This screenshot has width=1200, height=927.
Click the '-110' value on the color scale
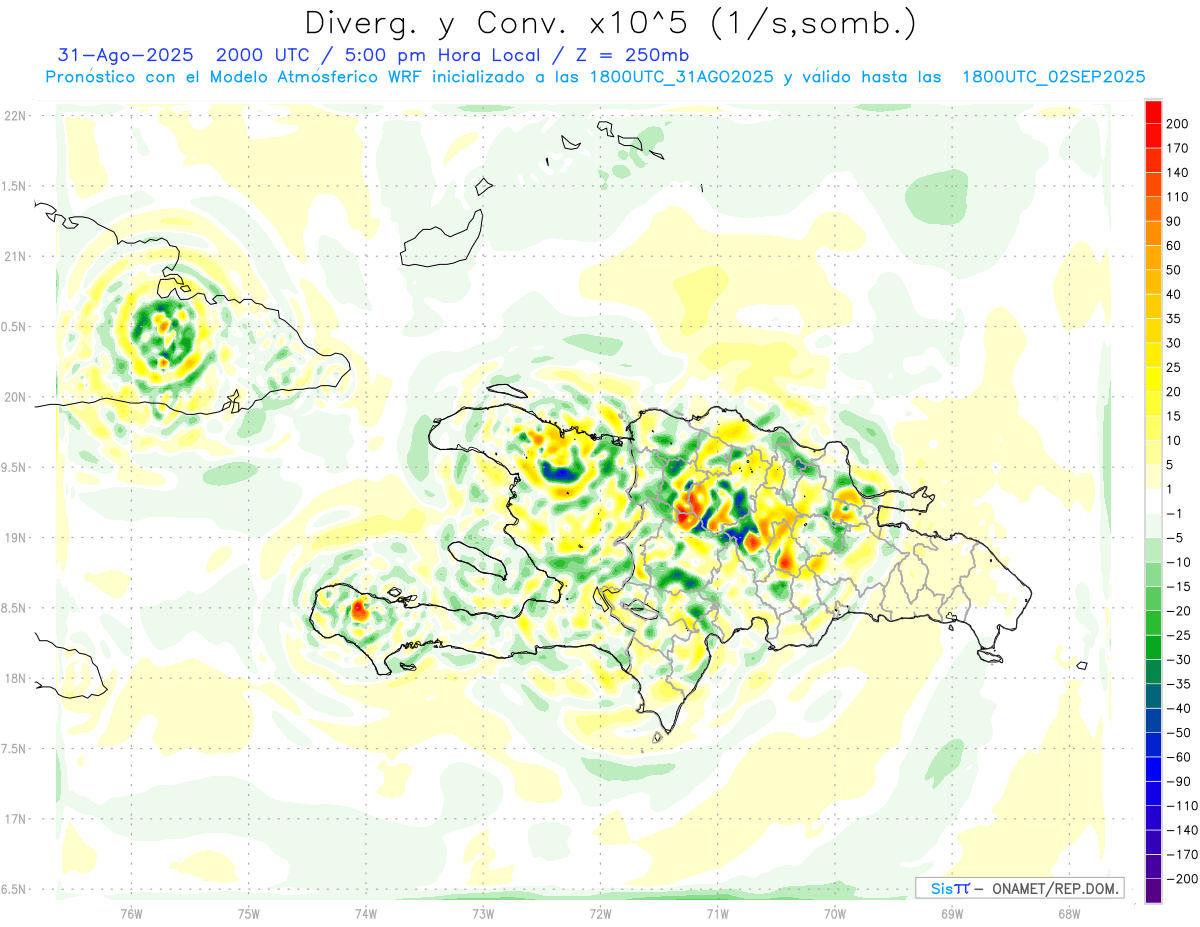coord(1181,806)
